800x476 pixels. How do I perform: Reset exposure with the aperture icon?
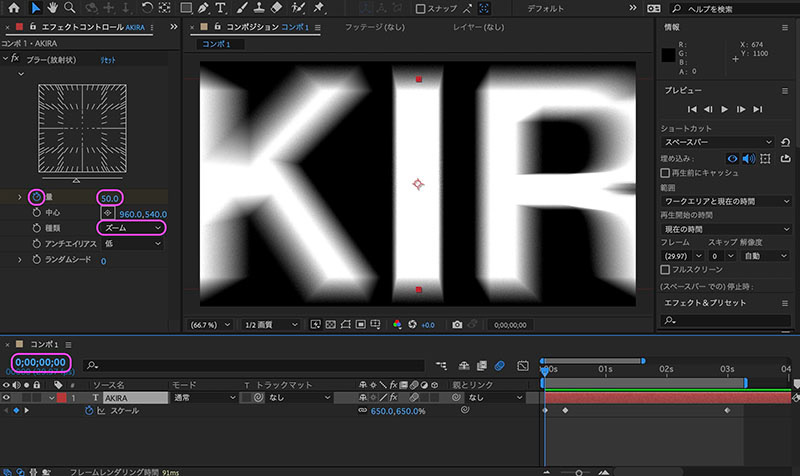point(412,324)
